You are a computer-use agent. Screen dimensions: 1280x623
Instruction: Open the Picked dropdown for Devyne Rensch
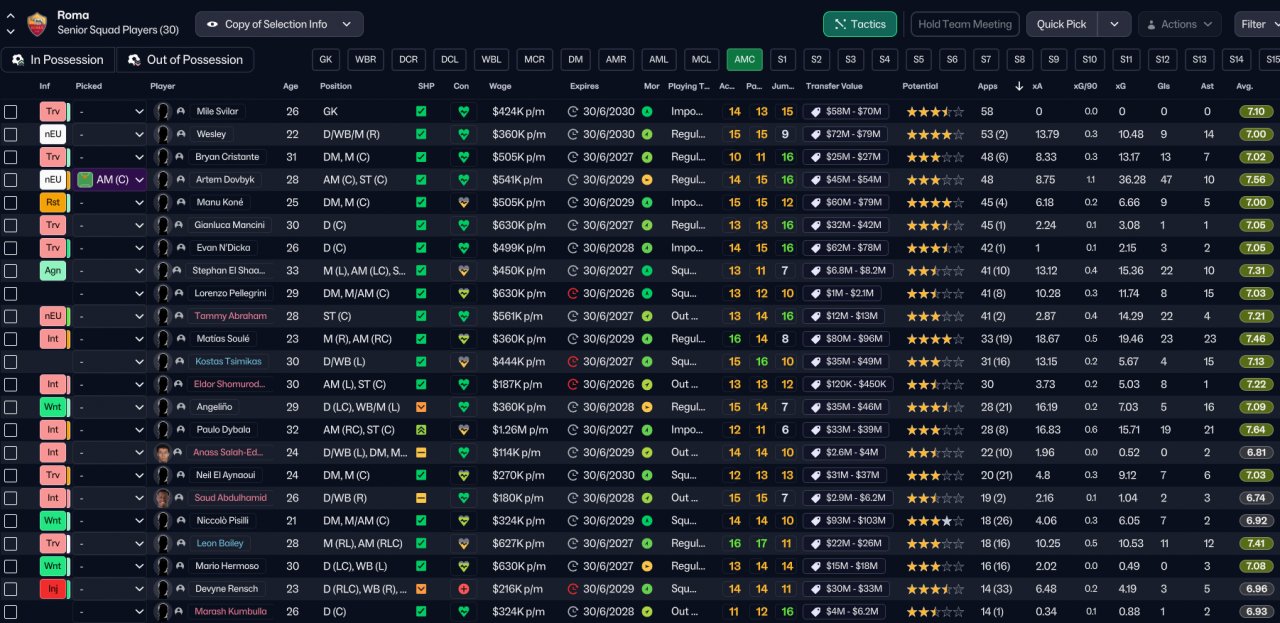click(x=110, y=589)
